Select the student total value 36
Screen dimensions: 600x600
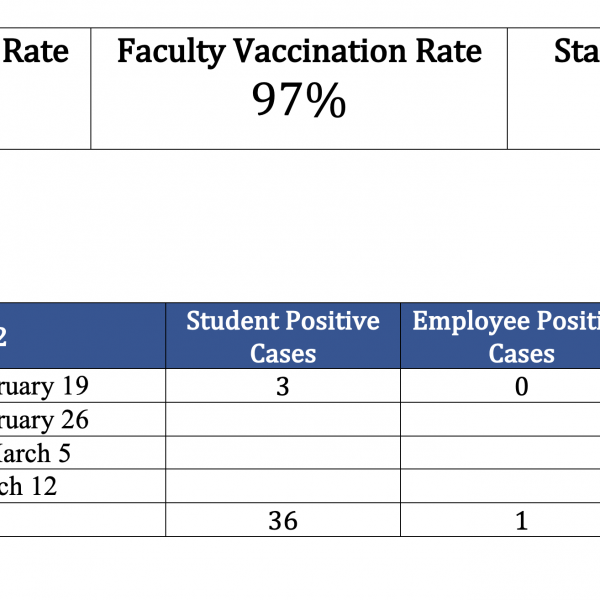[283, 520]
